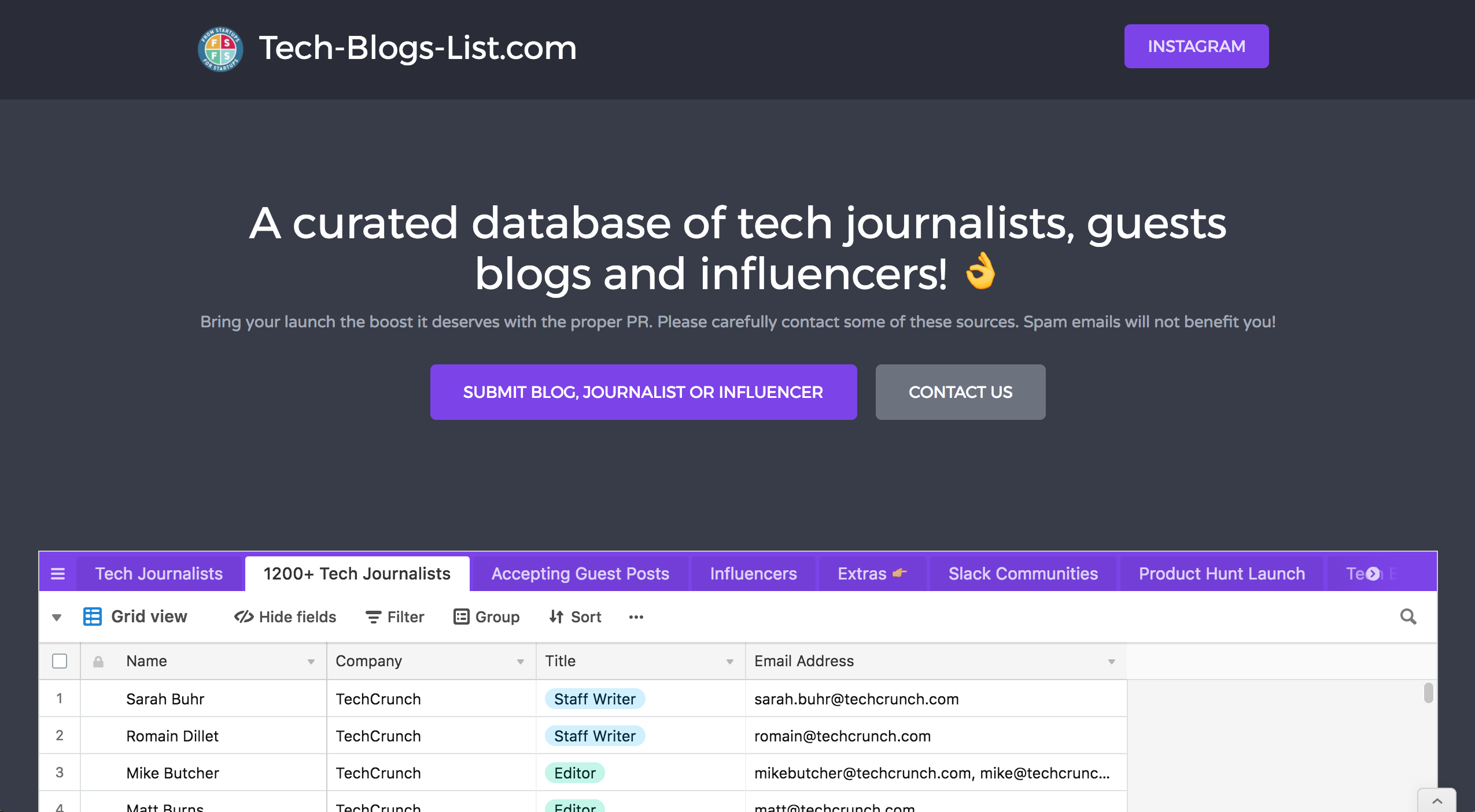Screen dimensions: 1475x812
Task: Click the Tech-Blogs-List logo icon
Action: [220, 49]
